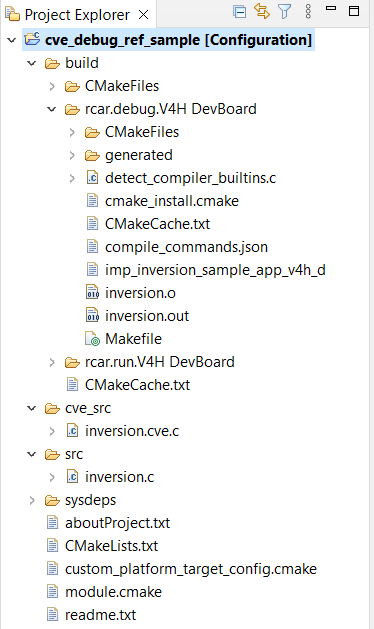The height and width of the screenshot is (629, 374).
Task: Close the Project Explorer tab
Action: (x=143, y=15)
